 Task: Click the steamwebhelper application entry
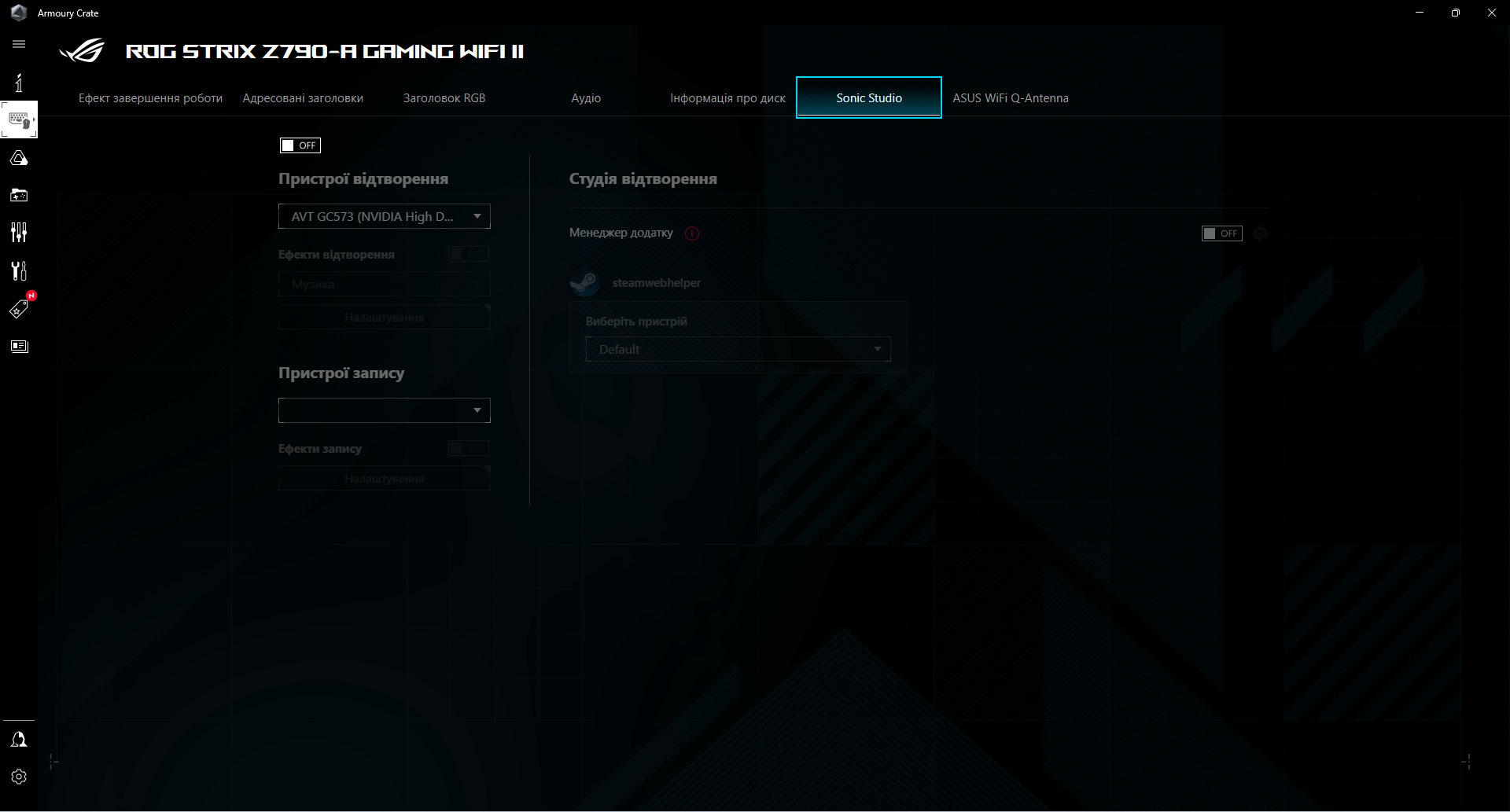(x=656, y=283)
